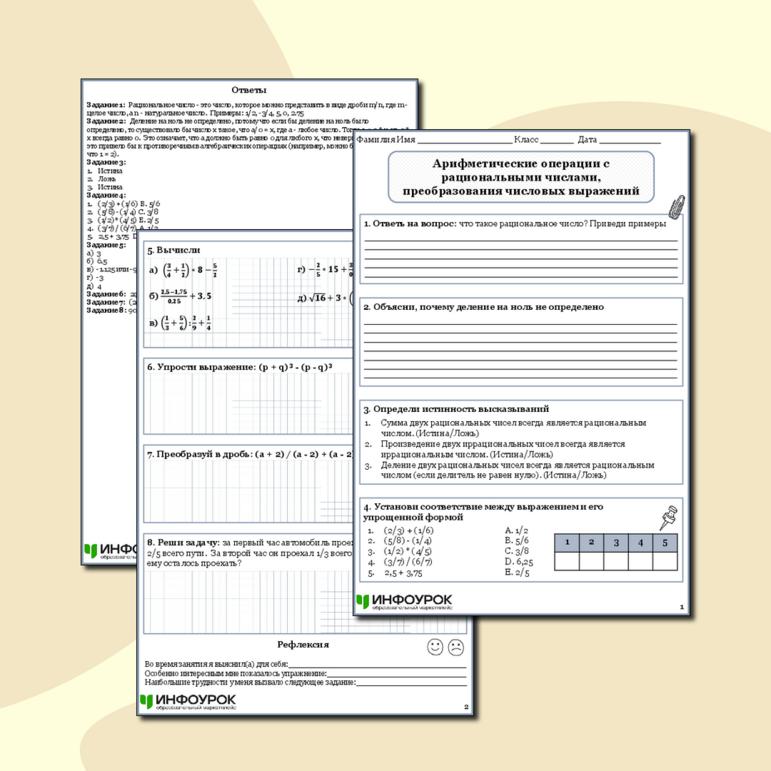Viewport: 771px width, 771px height.
Task: Click the column 3 header in the matching table
Action: [615, 543]
